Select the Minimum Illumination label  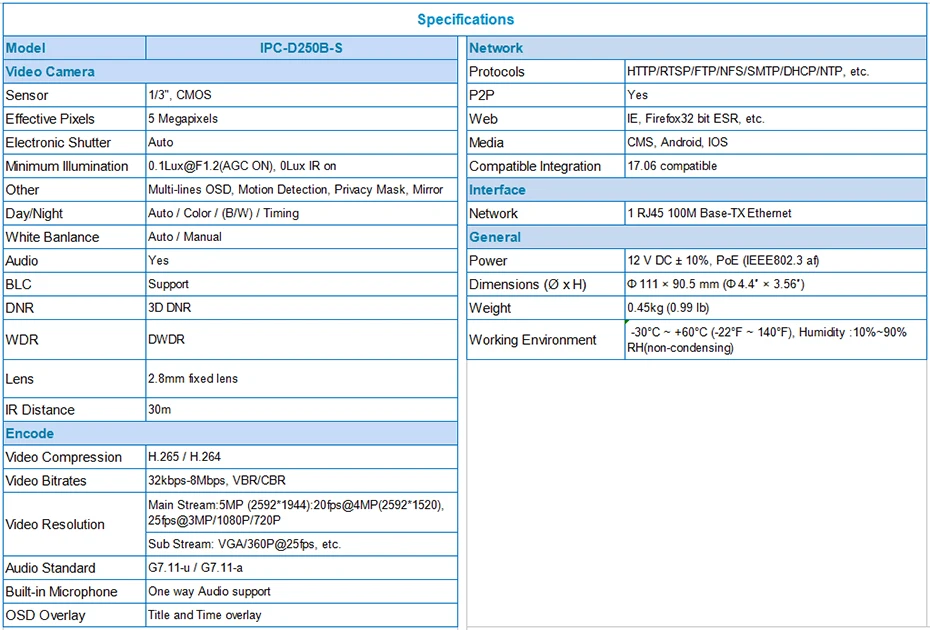click(x=66, y=166)
